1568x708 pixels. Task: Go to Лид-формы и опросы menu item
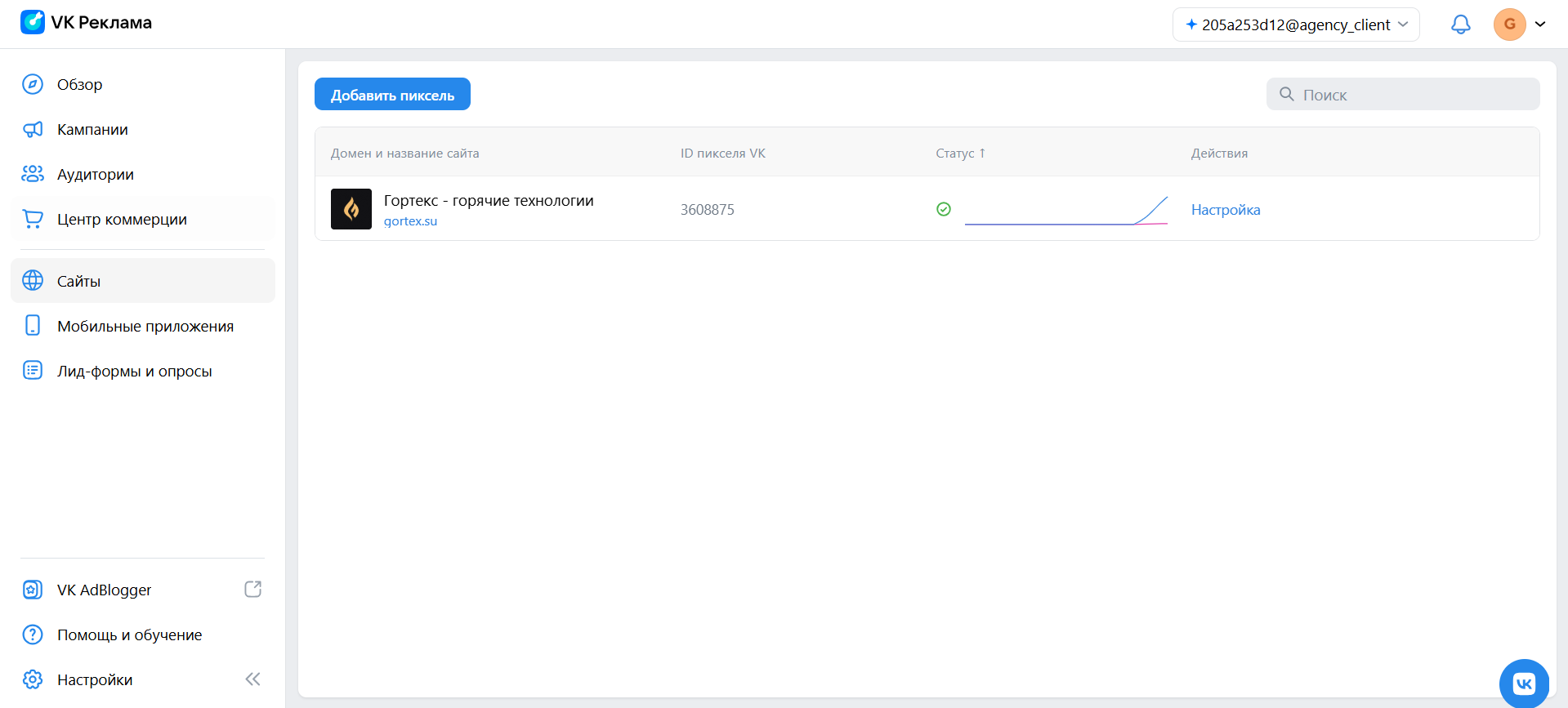click(143, 371)
